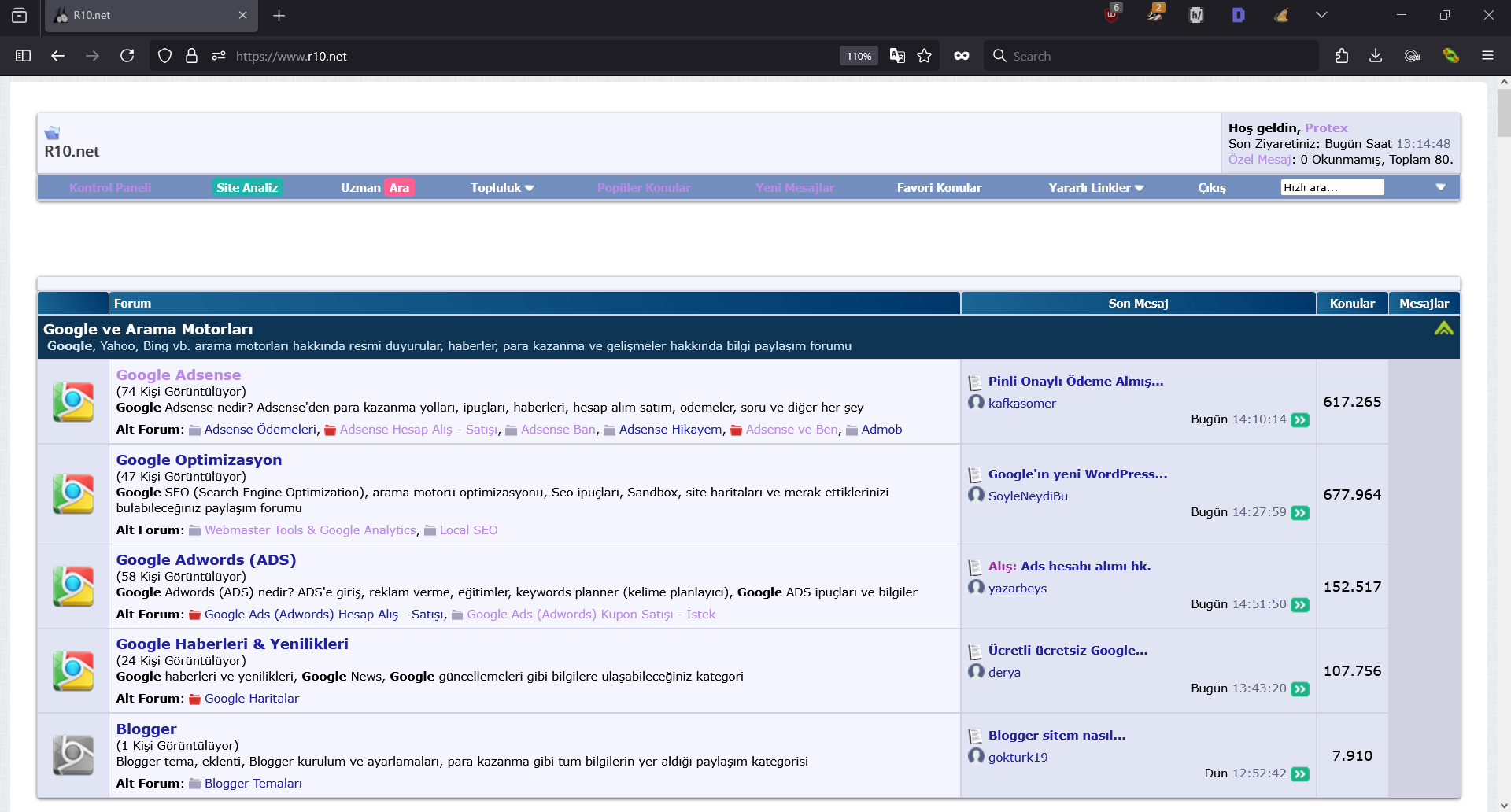The width and height of the screenshot is (1511, 812).
Task: Open Google Ads (Adwords) Kupon Satışı subforum
Action: [591, 615]
